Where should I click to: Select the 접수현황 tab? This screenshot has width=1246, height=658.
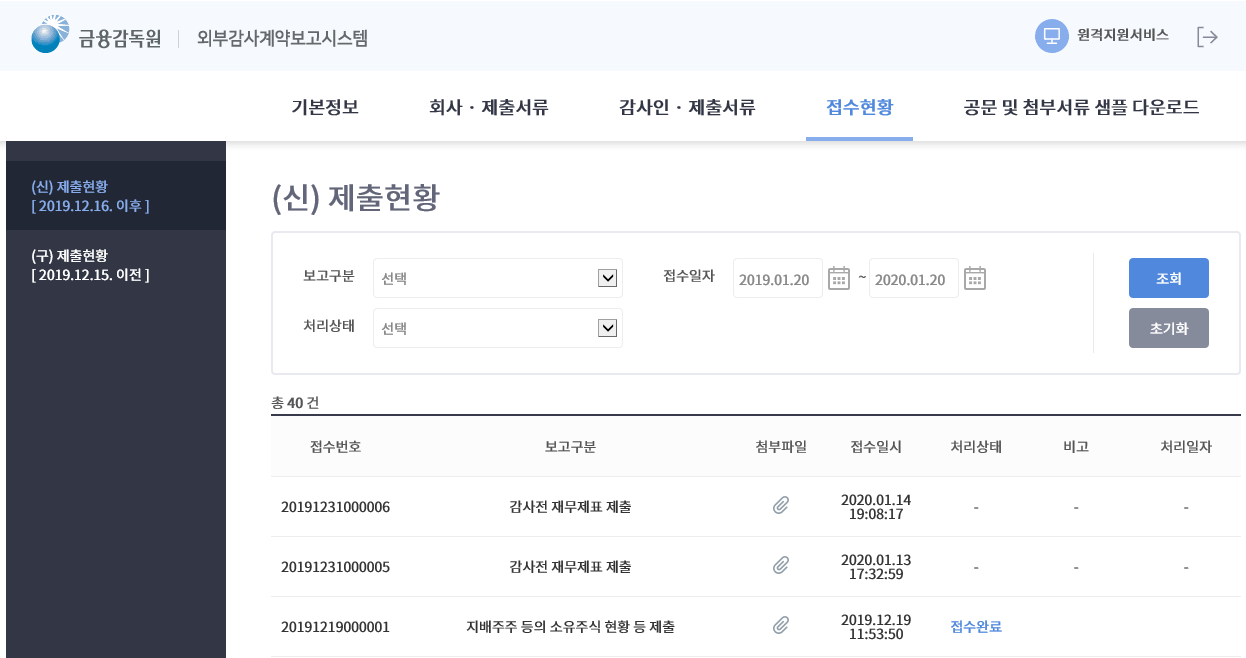[859, 107]
